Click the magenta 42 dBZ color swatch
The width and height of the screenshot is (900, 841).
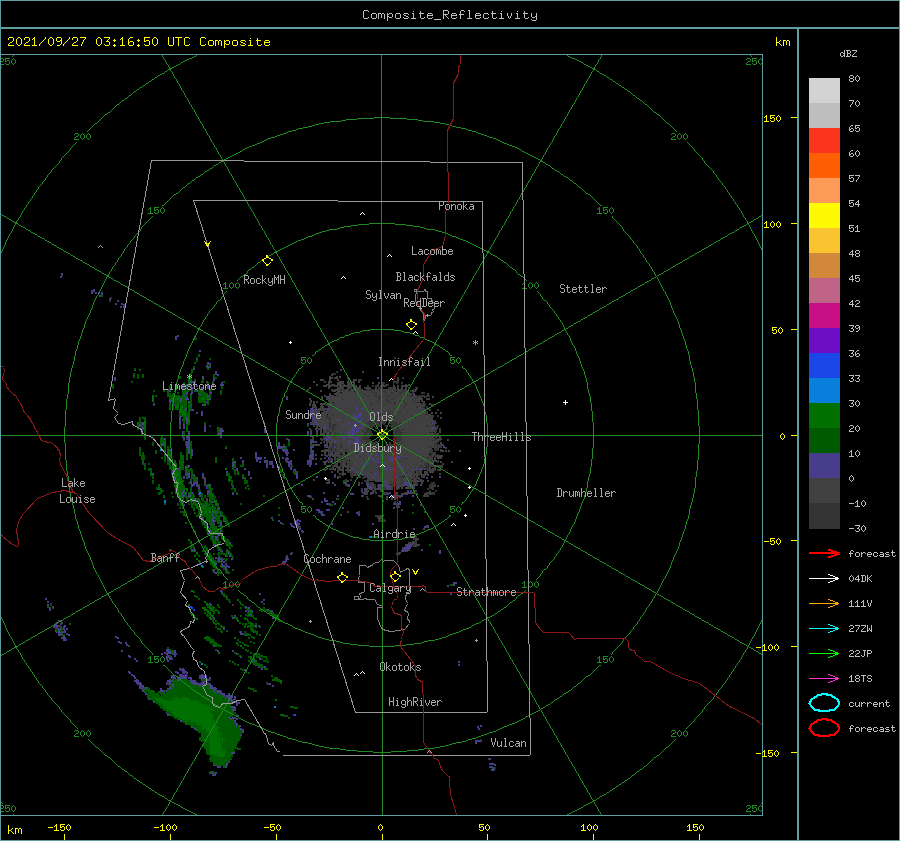point(824,315)
